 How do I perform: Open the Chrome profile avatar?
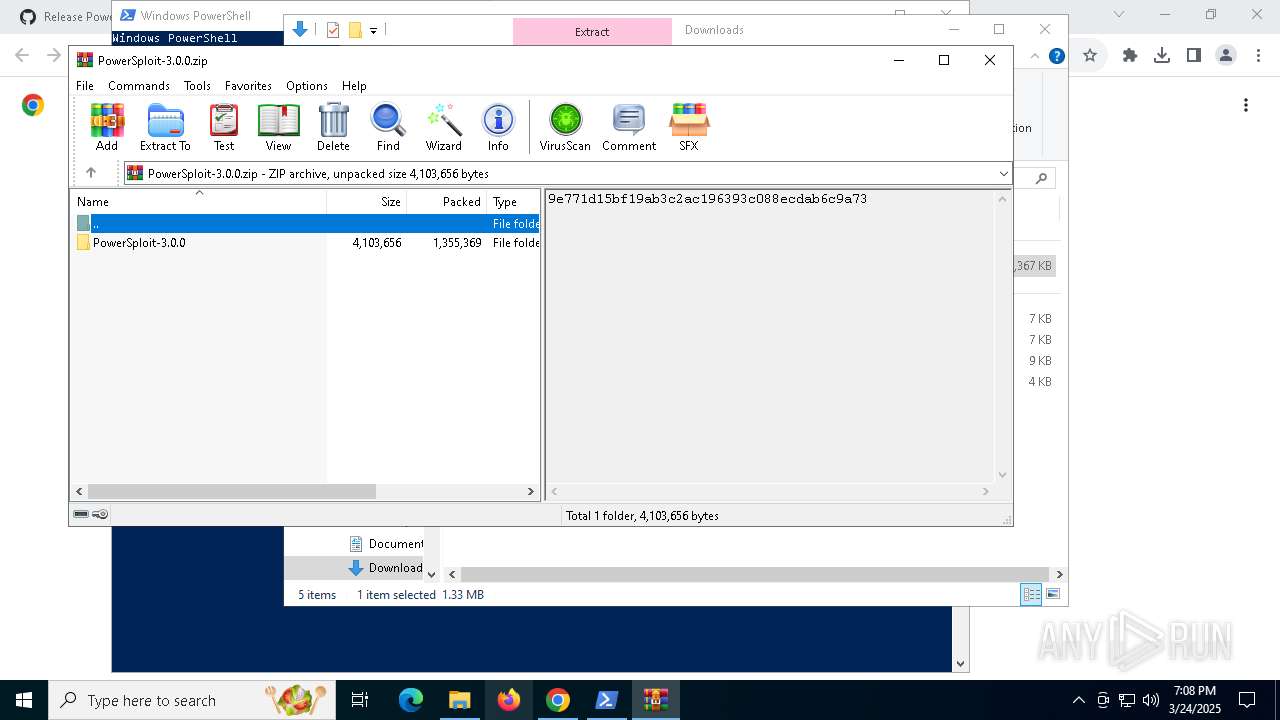pyautogui.click(x=1226, y=56)
